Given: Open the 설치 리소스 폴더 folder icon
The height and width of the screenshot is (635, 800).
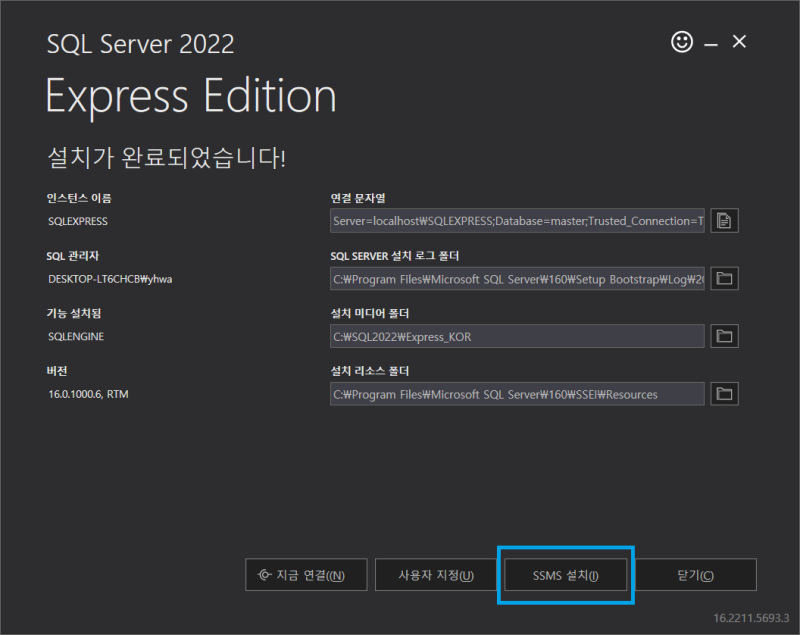Looking at the screenshot, I should tap(724, 393).
